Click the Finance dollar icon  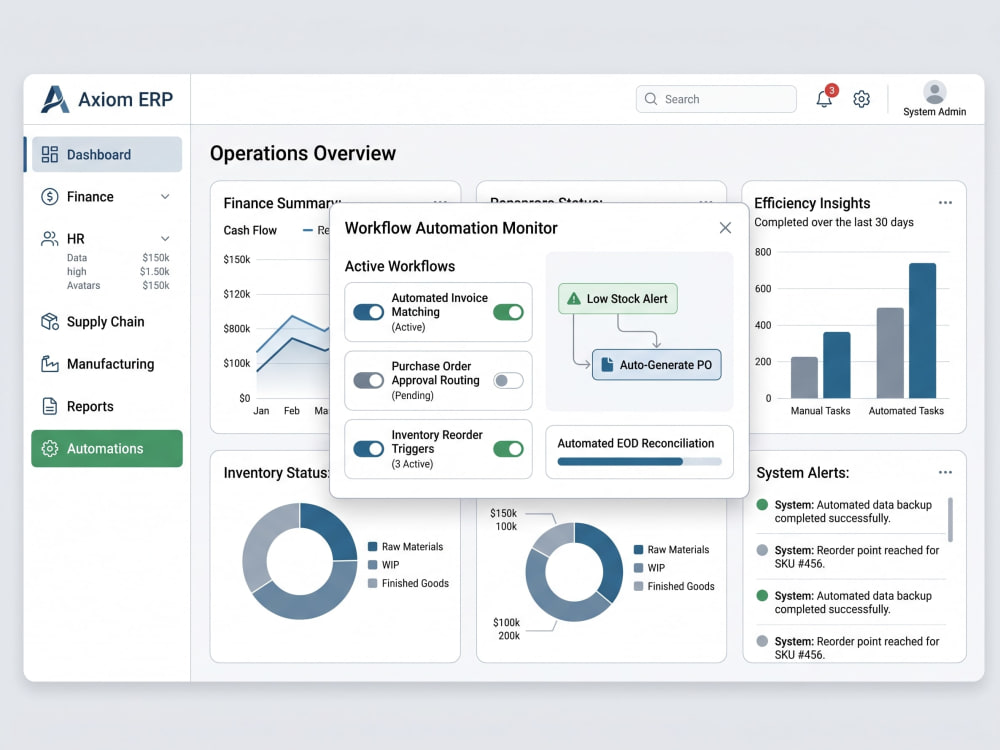(x=50, y=196)
